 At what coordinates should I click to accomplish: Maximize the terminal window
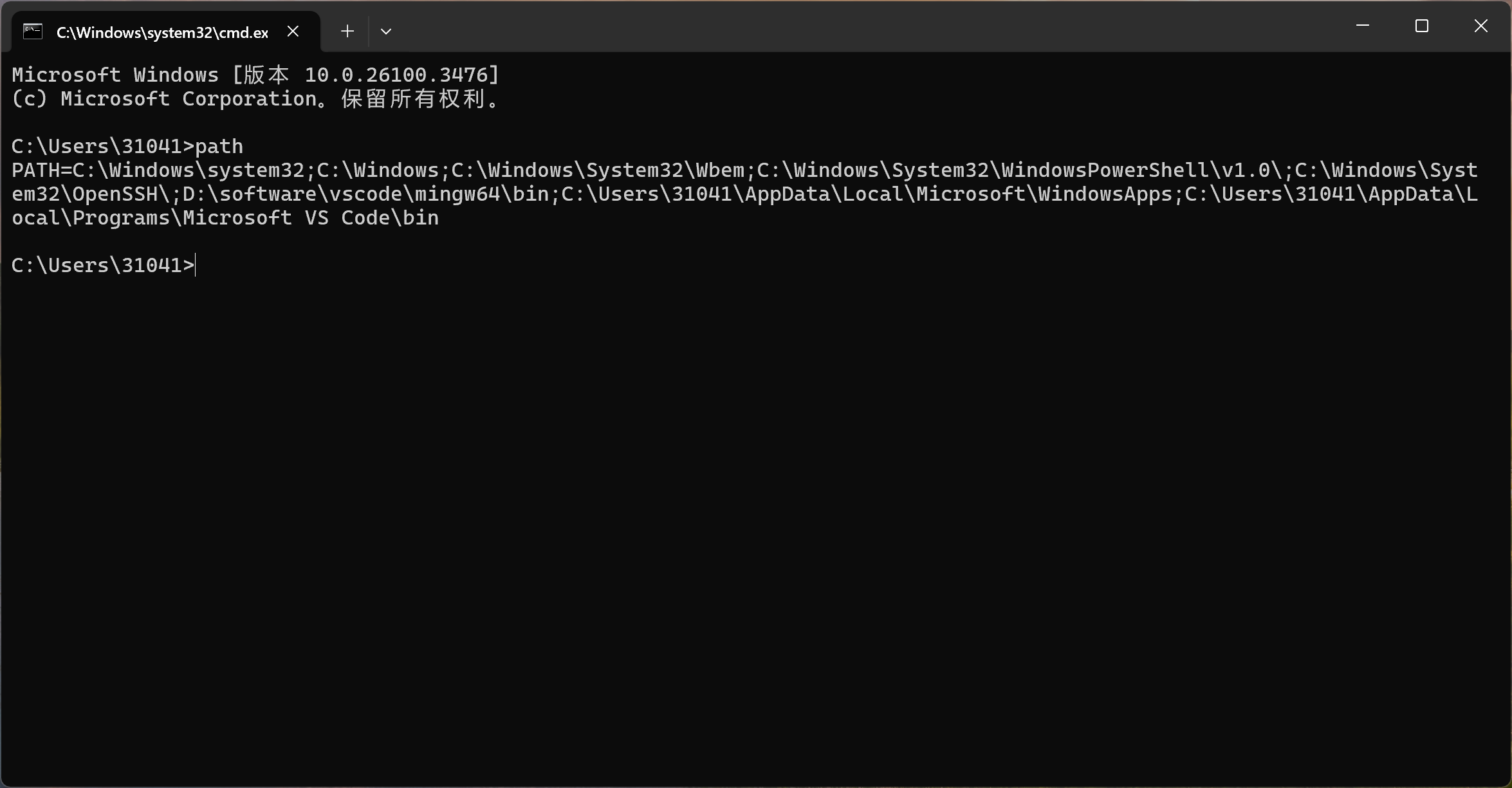pos(1421,26)
